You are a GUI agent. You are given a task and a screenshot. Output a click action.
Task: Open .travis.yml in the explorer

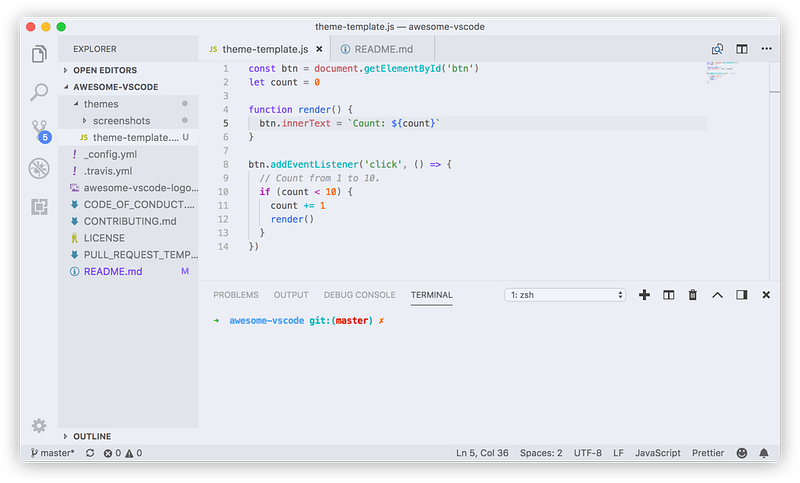coord(128,171)
